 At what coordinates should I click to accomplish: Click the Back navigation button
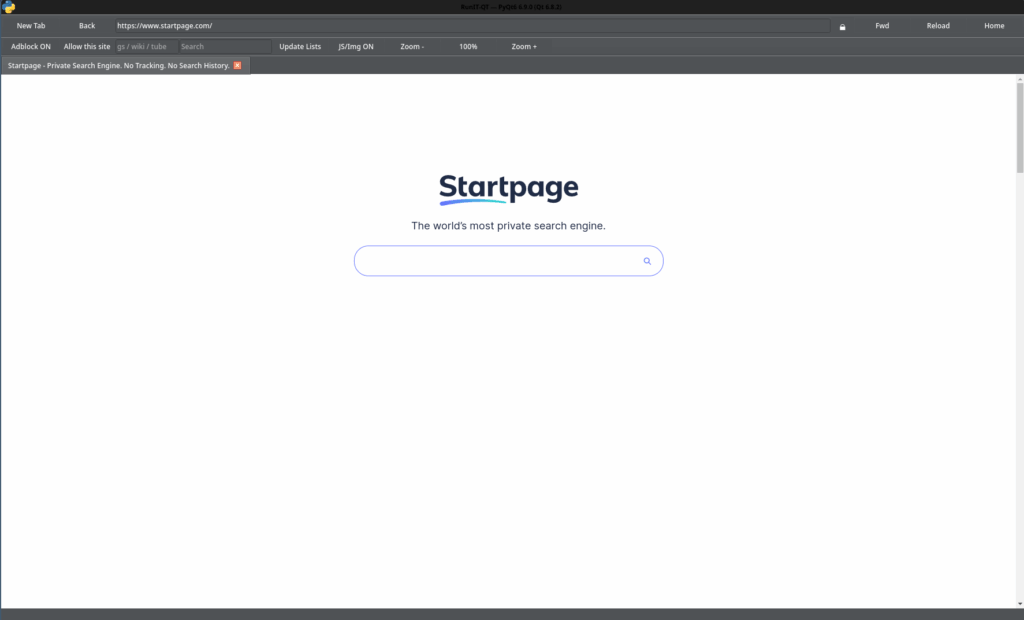point(87,25)
